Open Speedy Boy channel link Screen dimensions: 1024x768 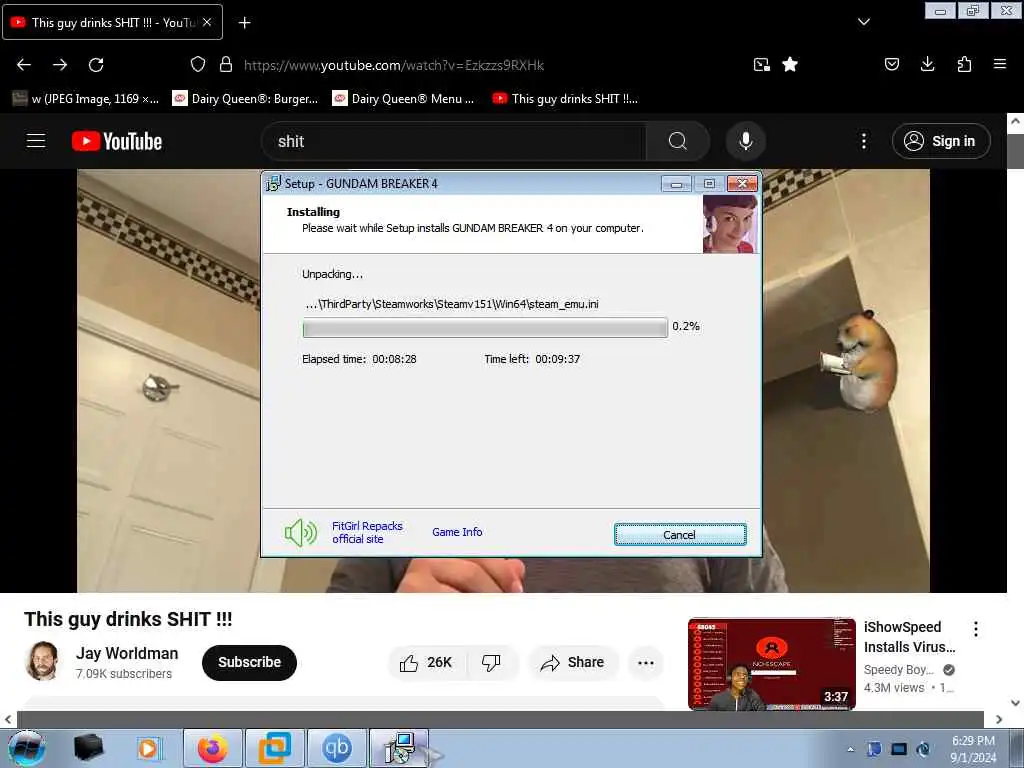tap(899, 670)
